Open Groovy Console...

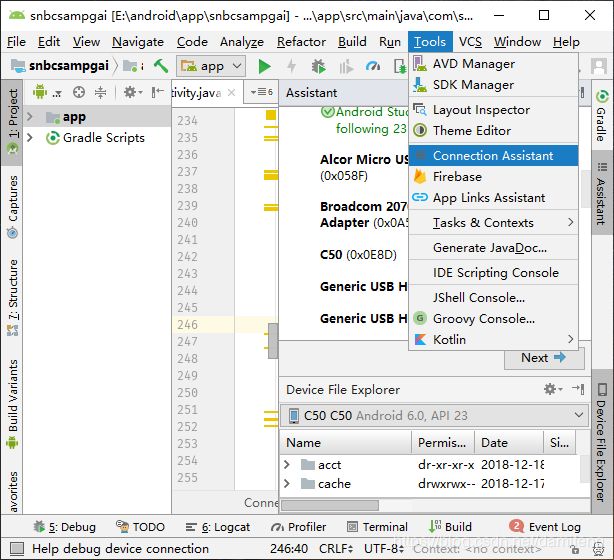493,319
